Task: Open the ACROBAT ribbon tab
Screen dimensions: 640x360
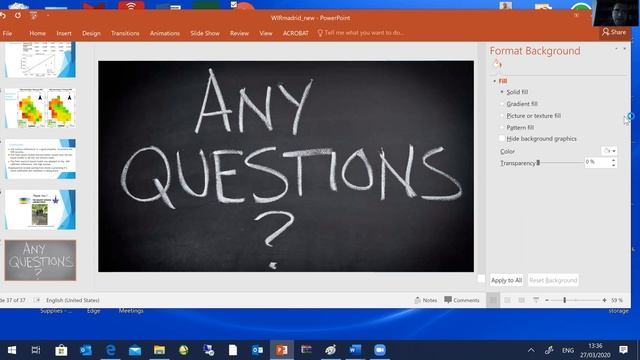Action: tap(296, 33)
